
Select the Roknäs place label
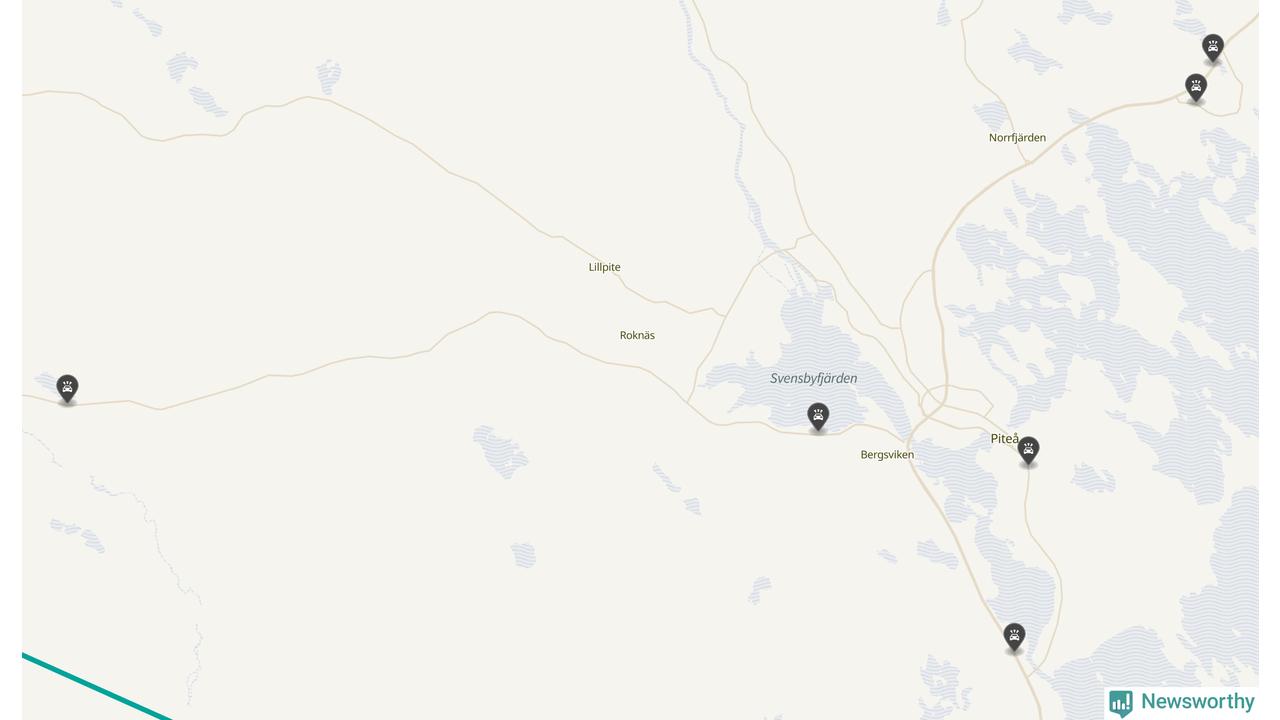[x=637, y=335]
